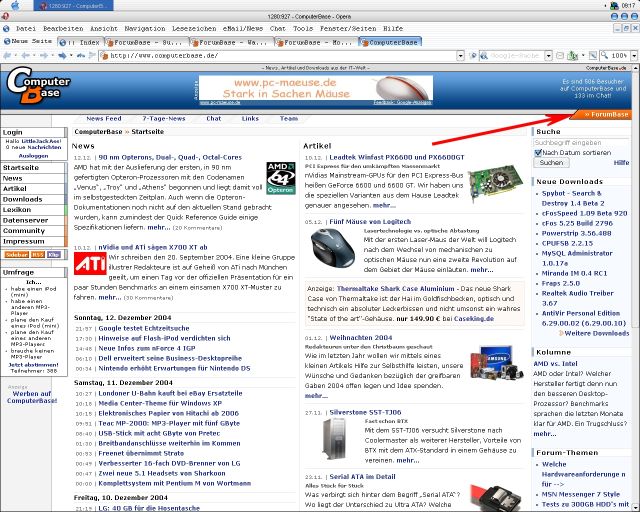
Task: Click the Logitech mouse image
Action: pos(333,249)
